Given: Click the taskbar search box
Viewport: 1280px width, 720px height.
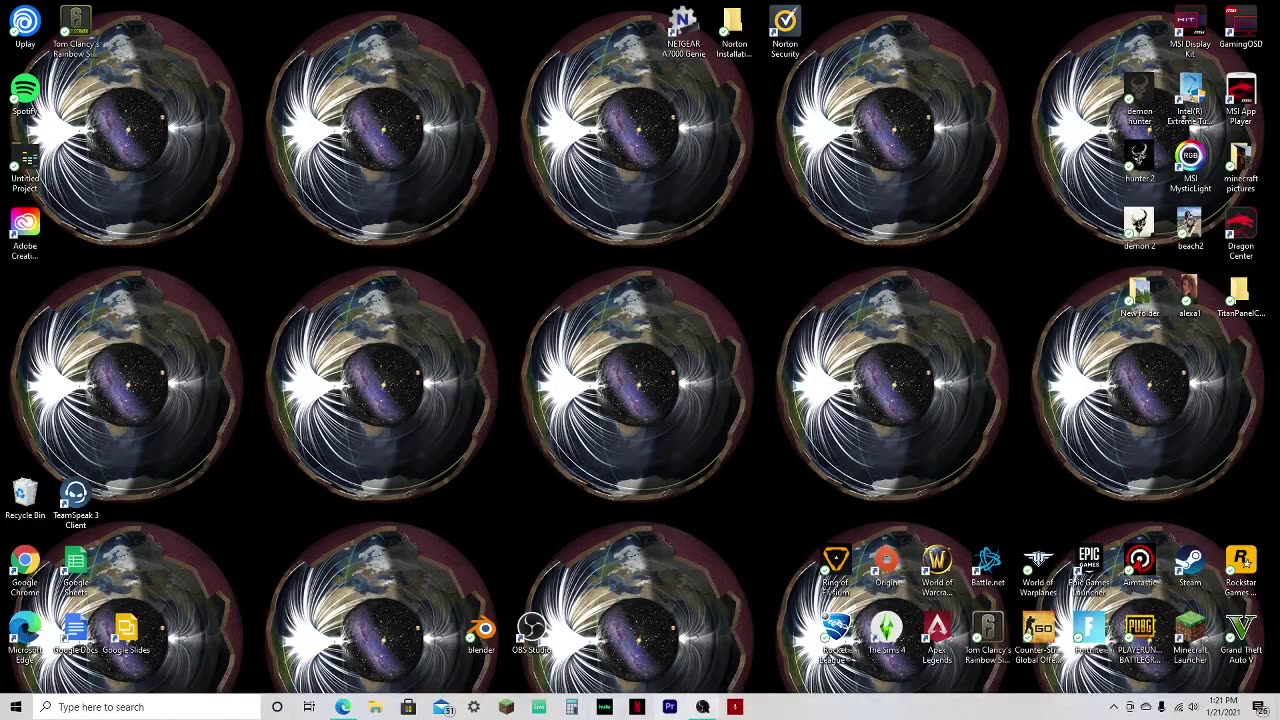Looking at the screenshot, I should (146, 707).
